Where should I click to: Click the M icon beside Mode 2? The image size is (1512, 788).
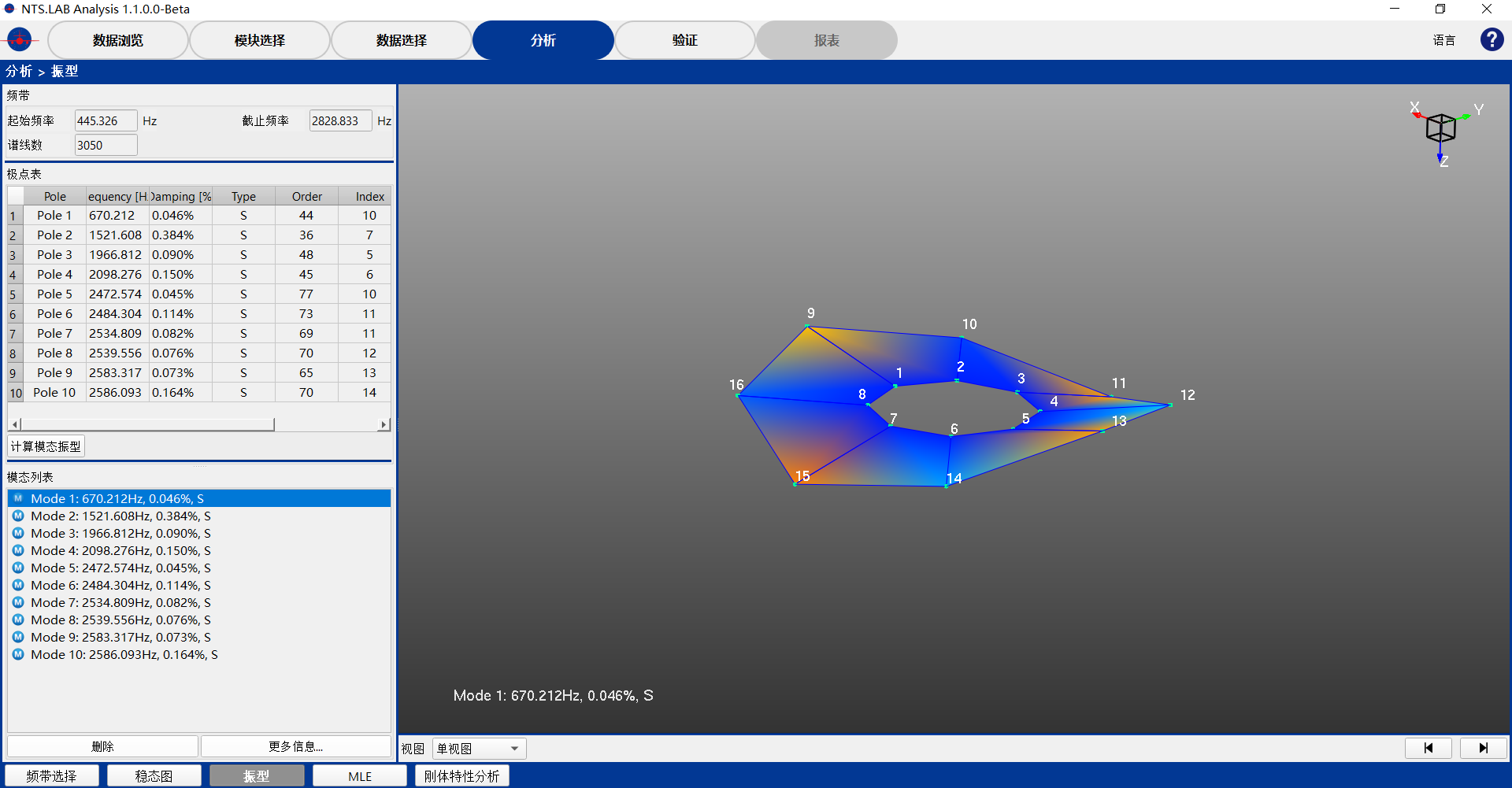point(18,516)
